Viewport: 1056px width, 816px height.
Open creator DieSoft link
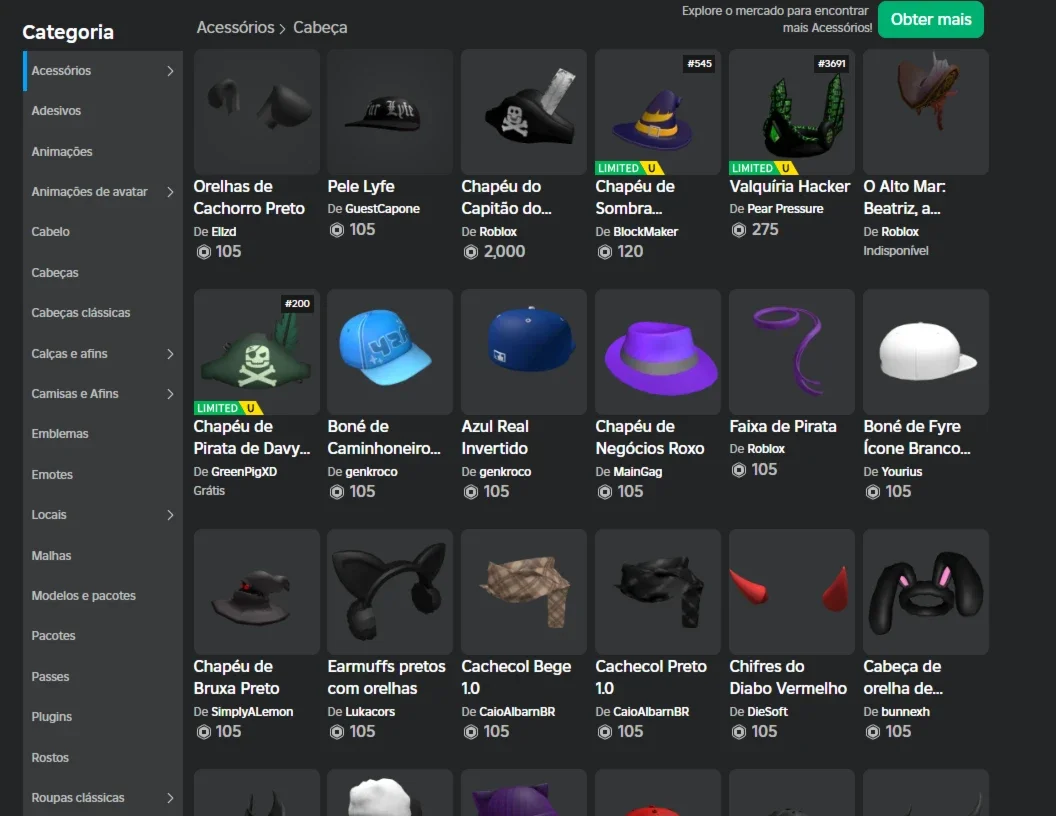(767, 712)
